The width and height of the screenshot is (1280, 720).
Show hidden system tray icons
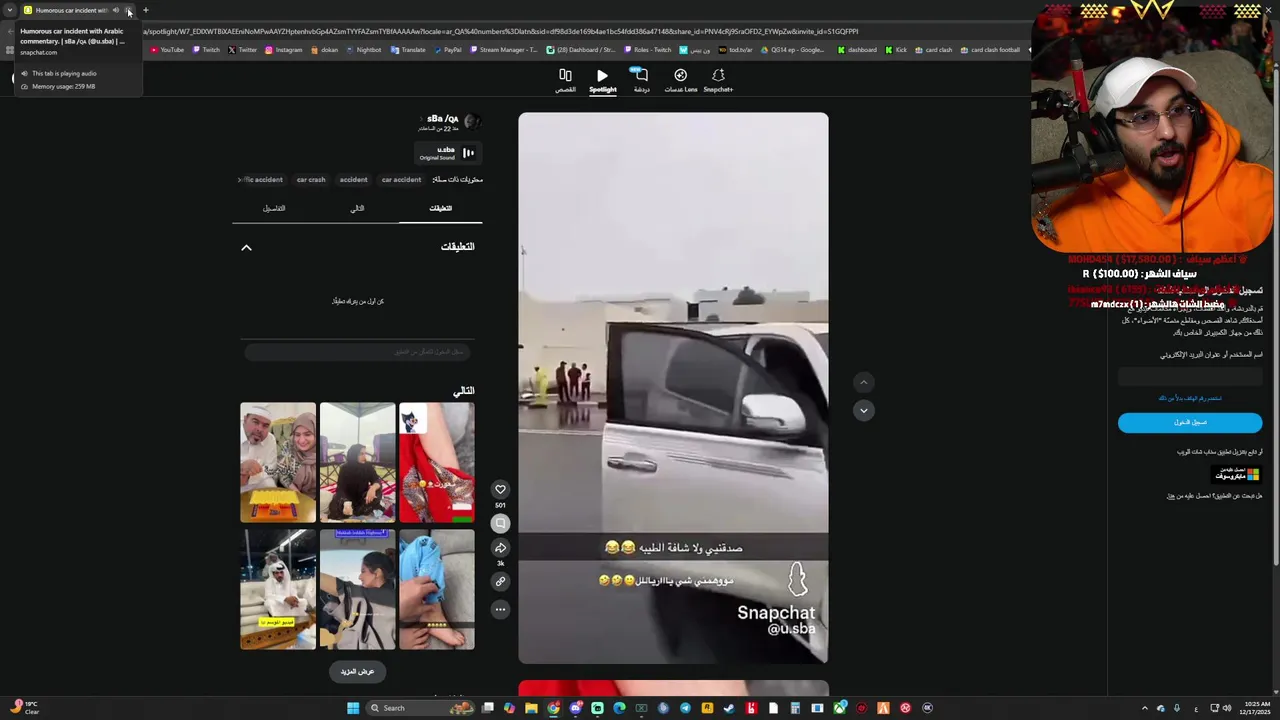pyautogui.click(x=1145, y=708)
